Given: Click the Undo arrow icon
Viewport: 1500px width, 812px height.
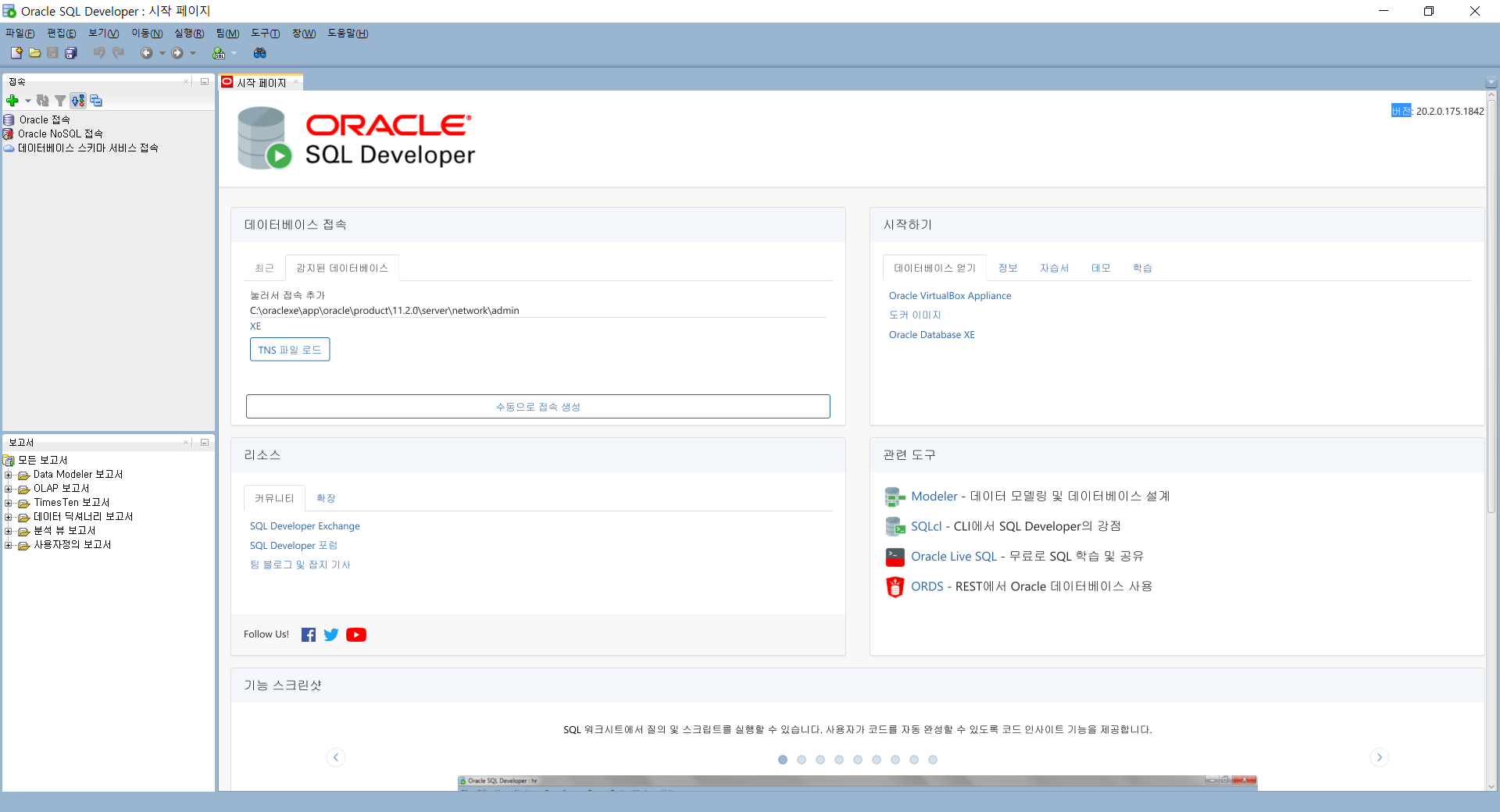Looking at the screenshot, I should click(99, 53).
